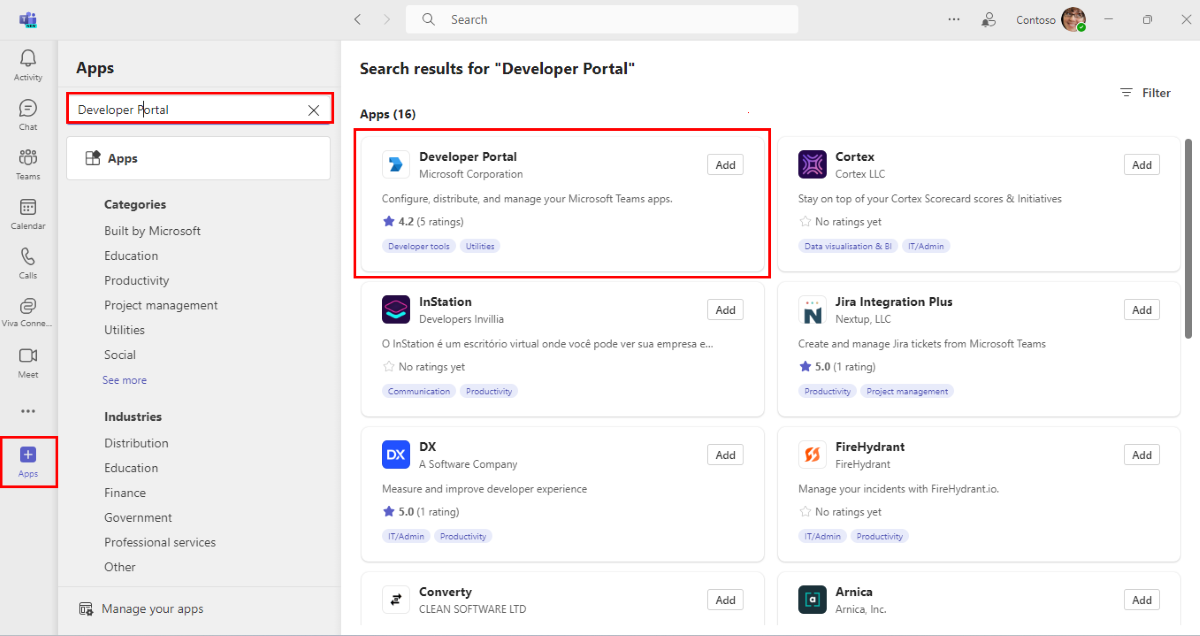This screenshot has height=636, width=1200.
Task: Navigate back with the left arrow
Action: (359, 19)
